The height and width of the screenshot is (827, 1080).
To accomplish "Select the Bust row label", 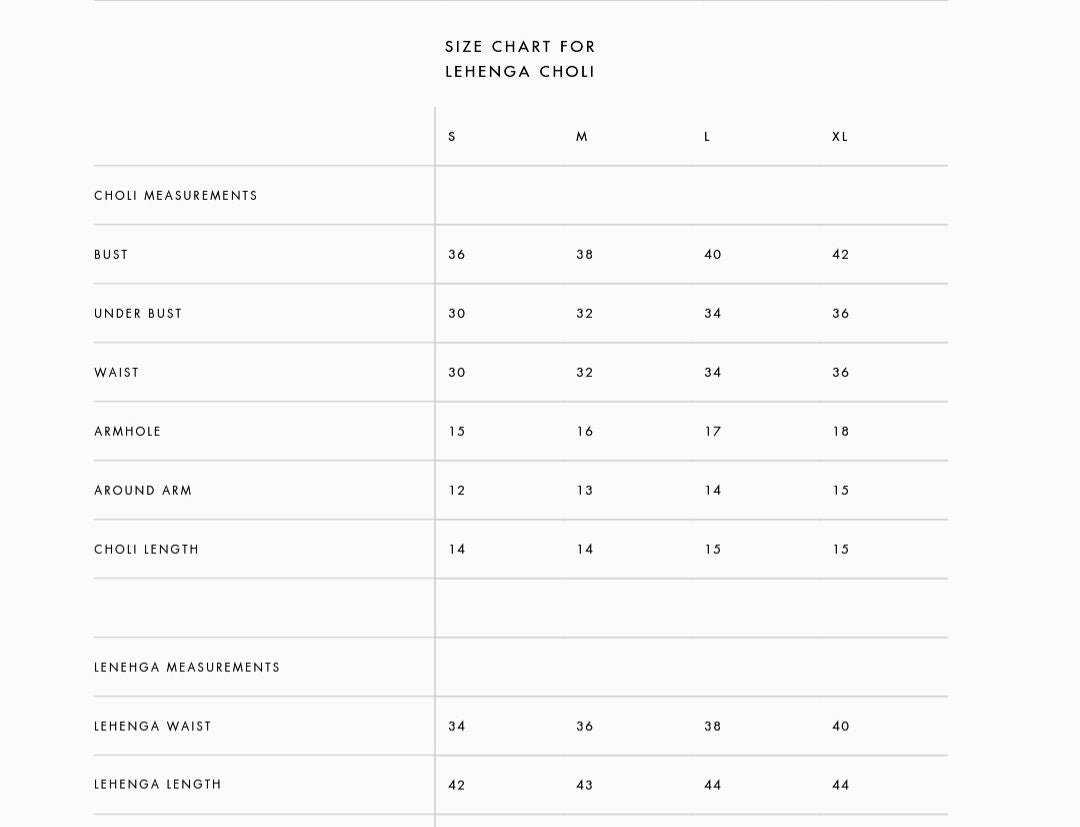I will [111, 255].
